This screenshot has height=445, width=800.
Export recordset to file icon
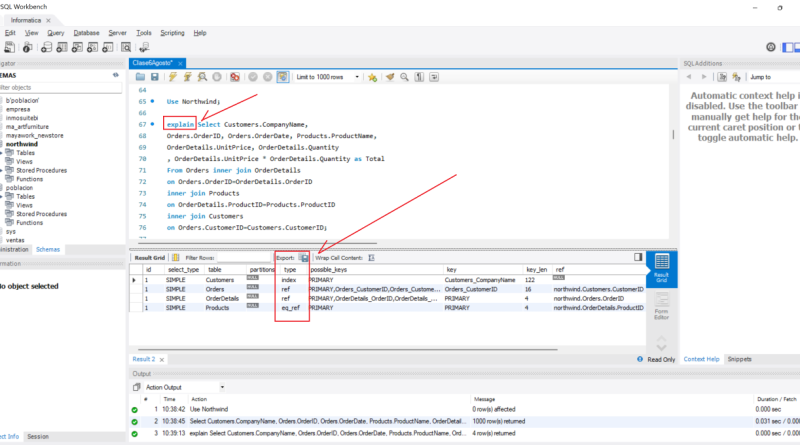click(x=304, y=258)
